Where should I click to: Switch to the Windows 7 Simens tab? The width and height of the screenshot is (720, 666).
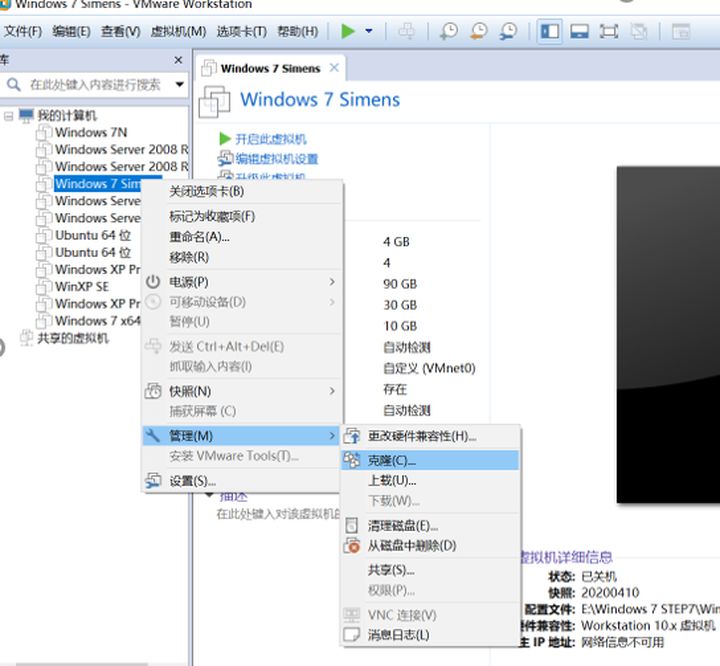tap(270, 68)
